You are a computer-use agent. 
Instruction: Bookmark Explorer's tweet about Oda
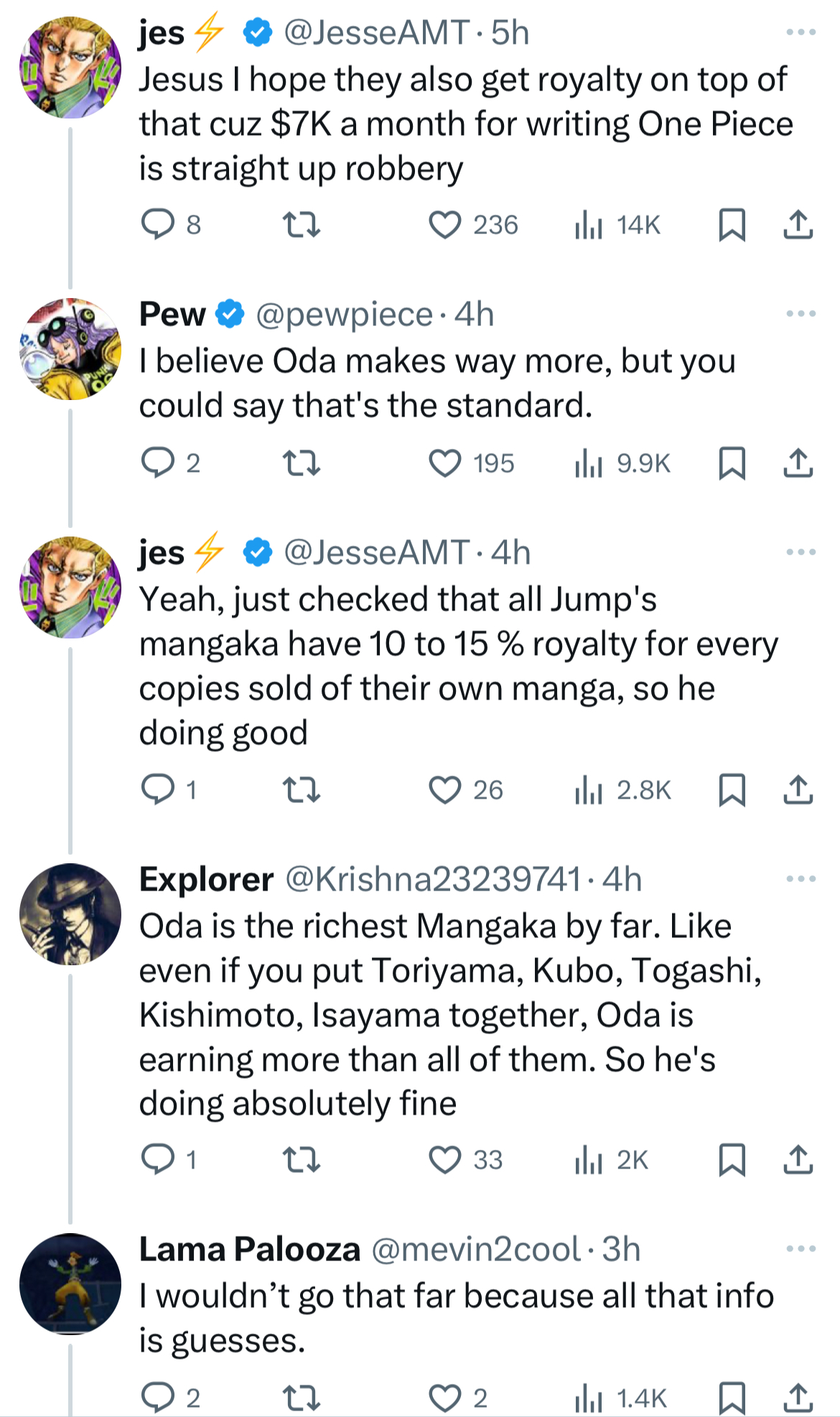click(x=732, y=1159)
